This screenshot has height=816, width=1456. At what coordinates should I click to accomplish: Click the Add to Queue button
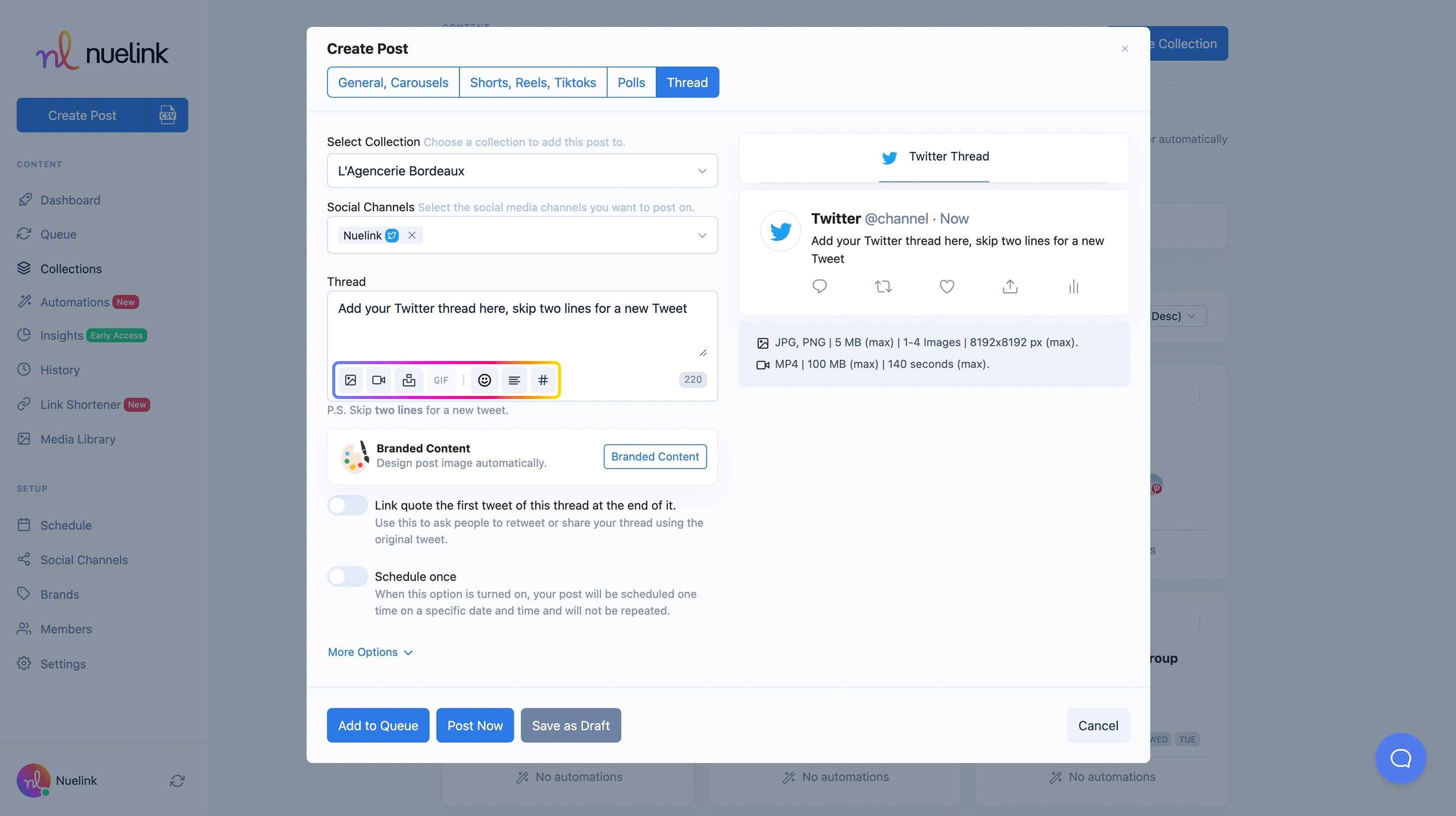378,726
